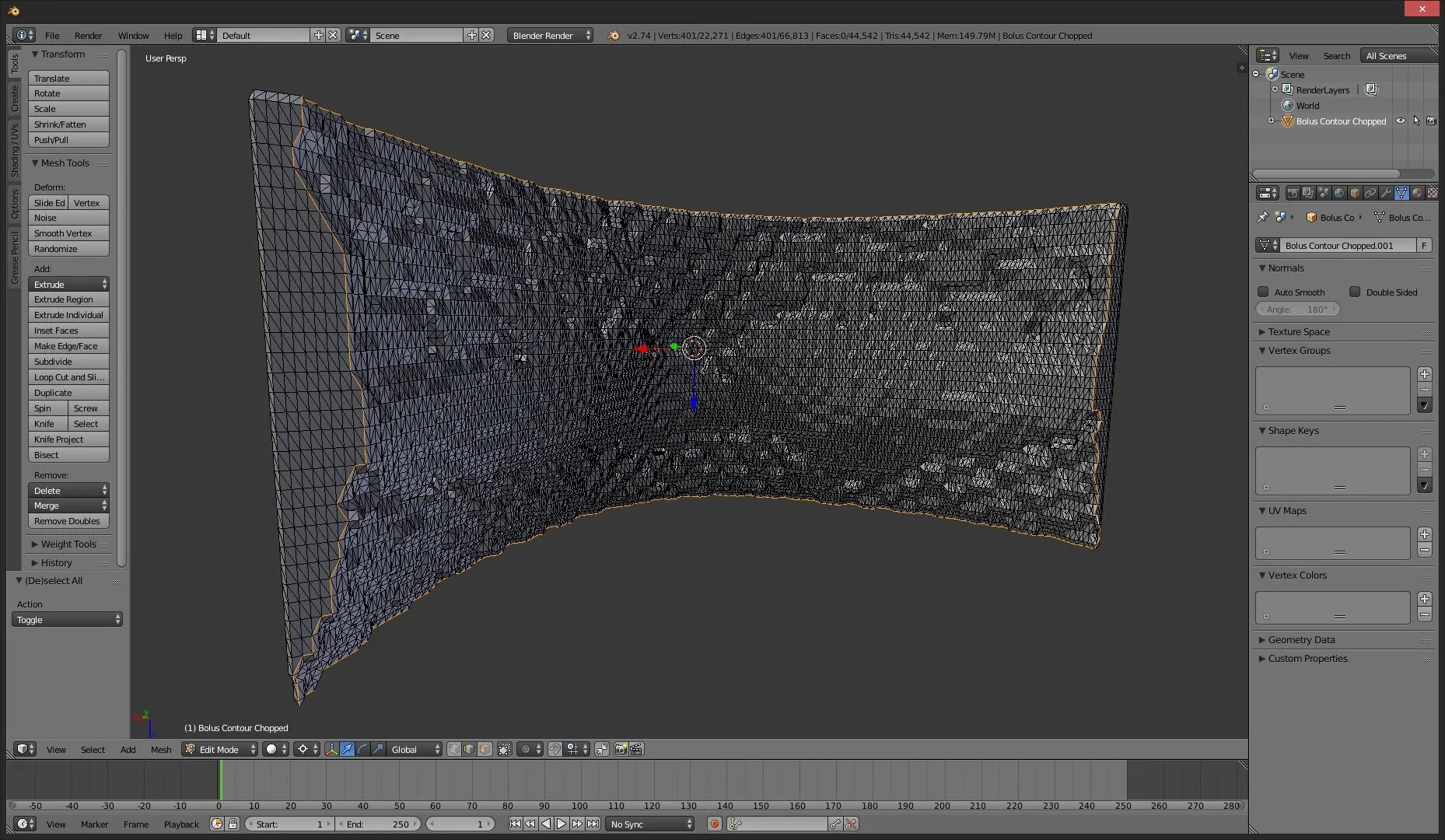
Task: Select face select mode cube icon
Action: click(485, 749)
